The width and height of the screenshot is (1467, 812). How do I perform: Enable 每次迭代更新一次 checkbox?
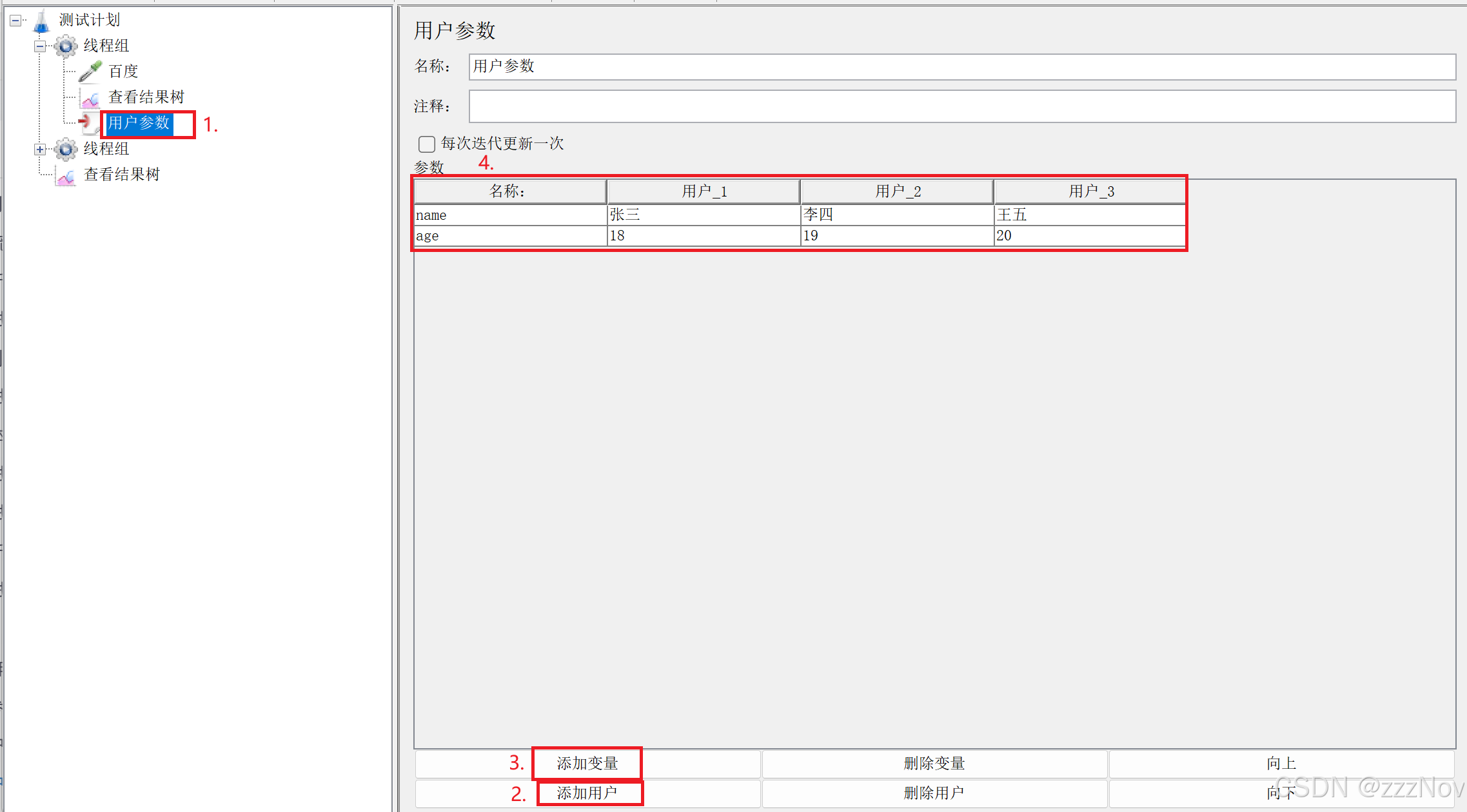click(x=427, y=144)
